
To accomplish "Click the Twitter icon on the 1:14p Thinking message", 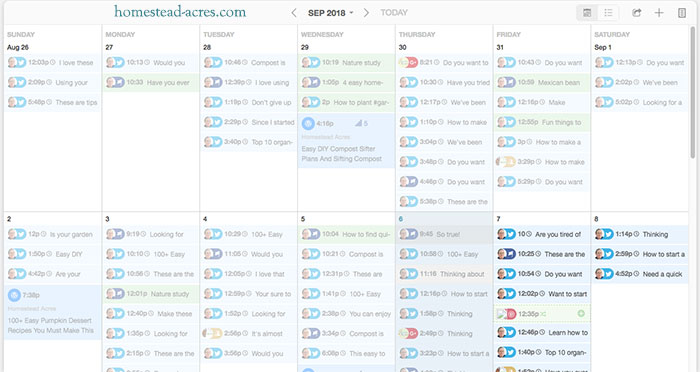I will (608, 234).
